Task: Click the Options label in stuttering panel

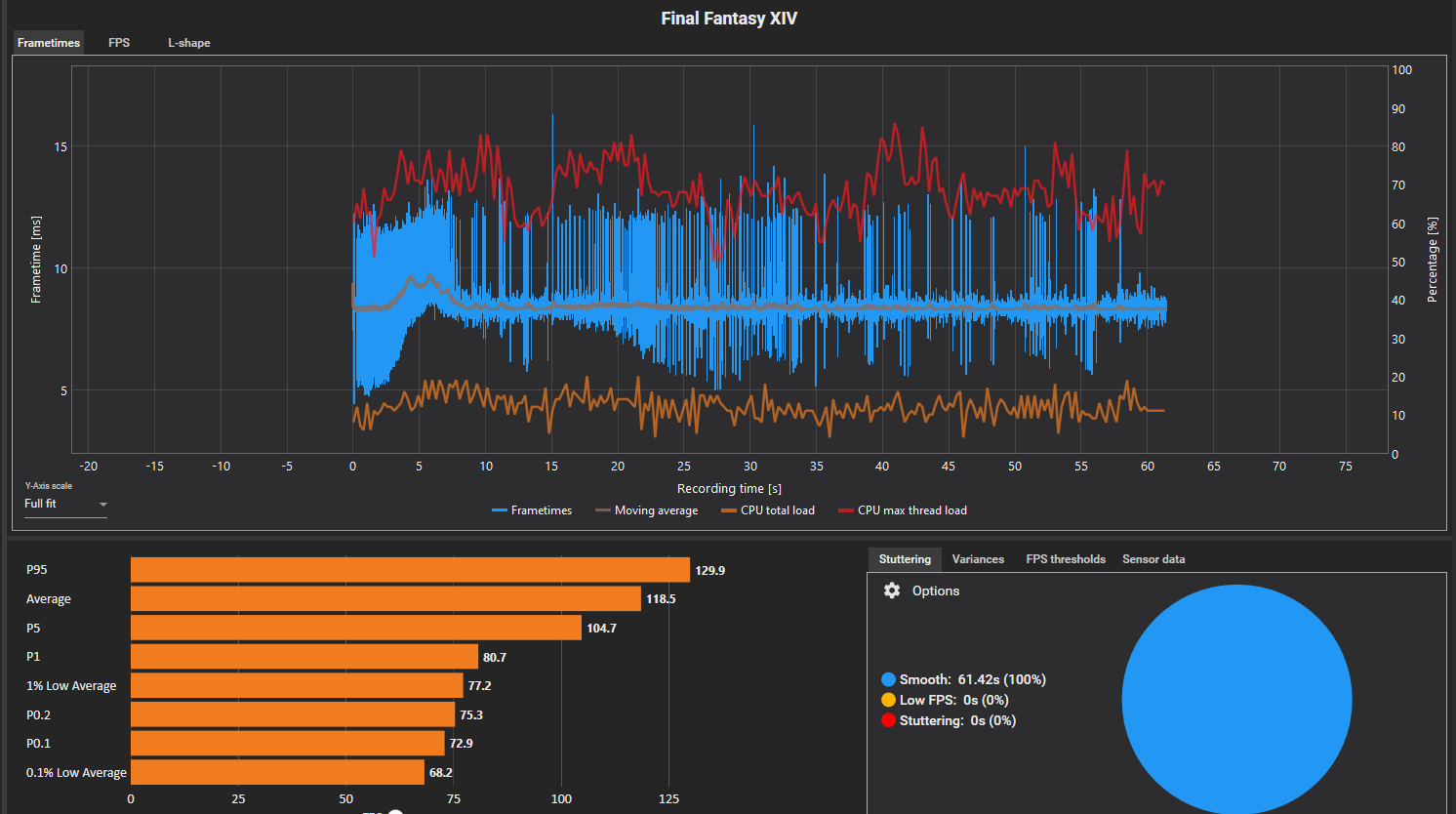Action: (x=936, y=590)
